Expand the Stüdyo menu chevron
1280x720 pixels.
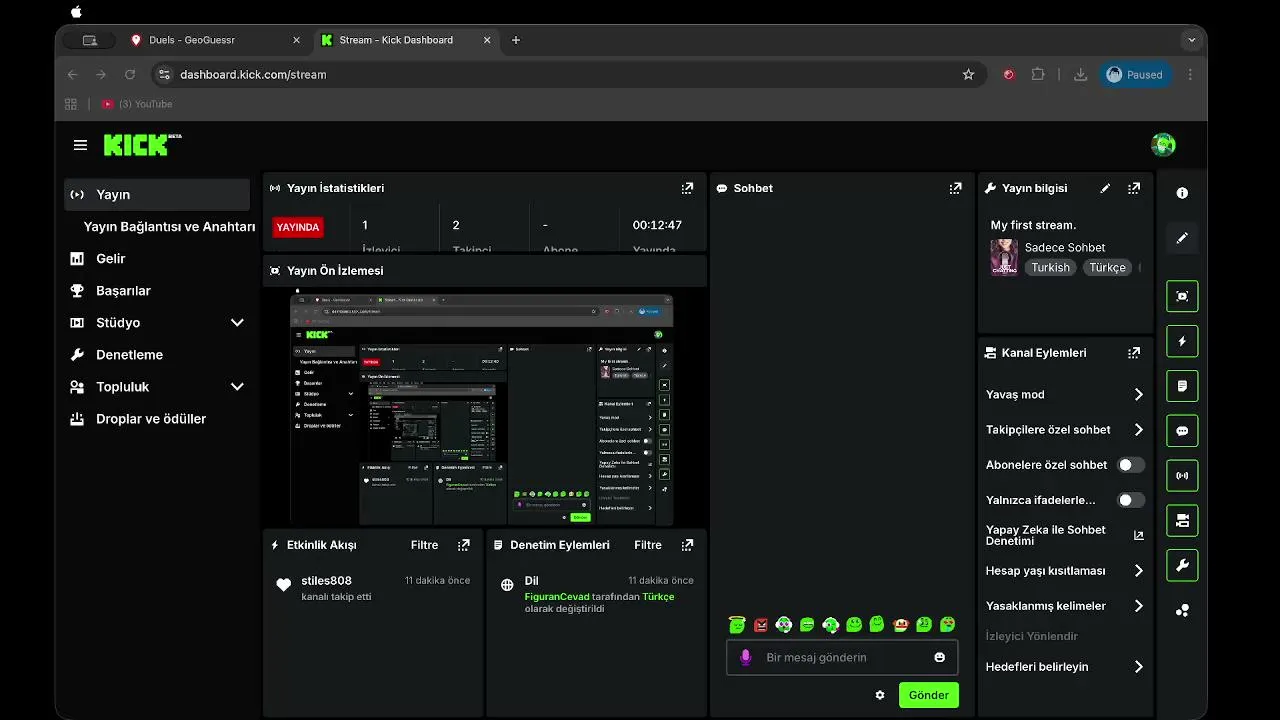(237, 323)
